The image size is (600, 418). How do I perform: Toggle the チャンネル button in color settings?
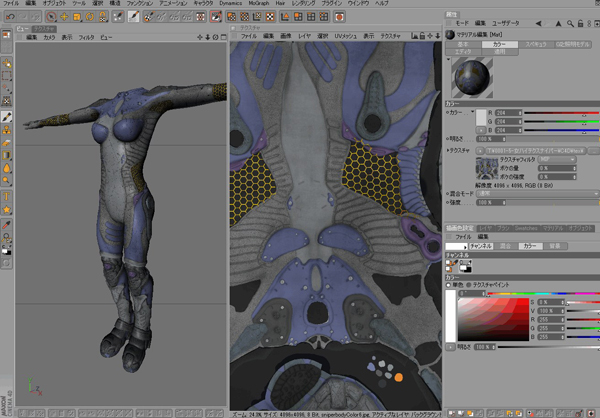(x=482, y=245)
